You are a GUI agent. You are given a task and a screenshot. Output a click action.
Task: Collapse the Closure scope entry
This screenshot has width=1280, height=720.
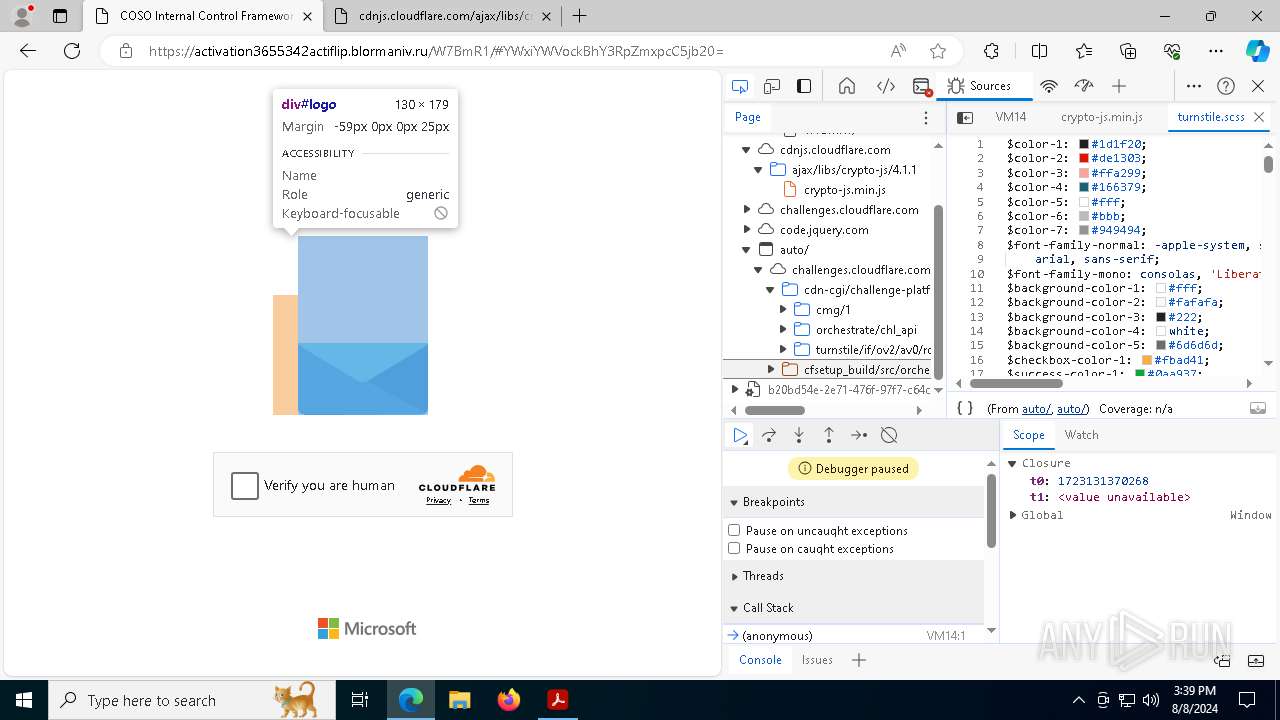click(1012, 463)
